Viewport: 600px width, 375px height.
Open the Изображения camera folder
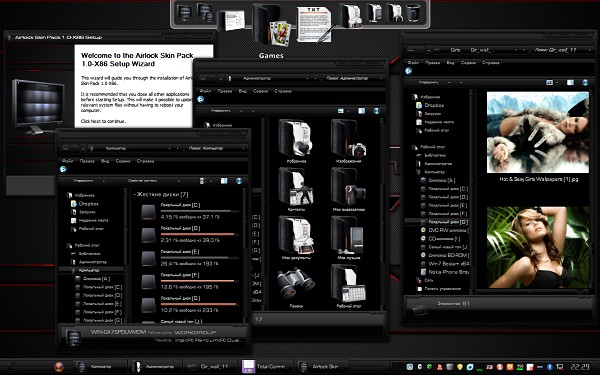point(349,138)
